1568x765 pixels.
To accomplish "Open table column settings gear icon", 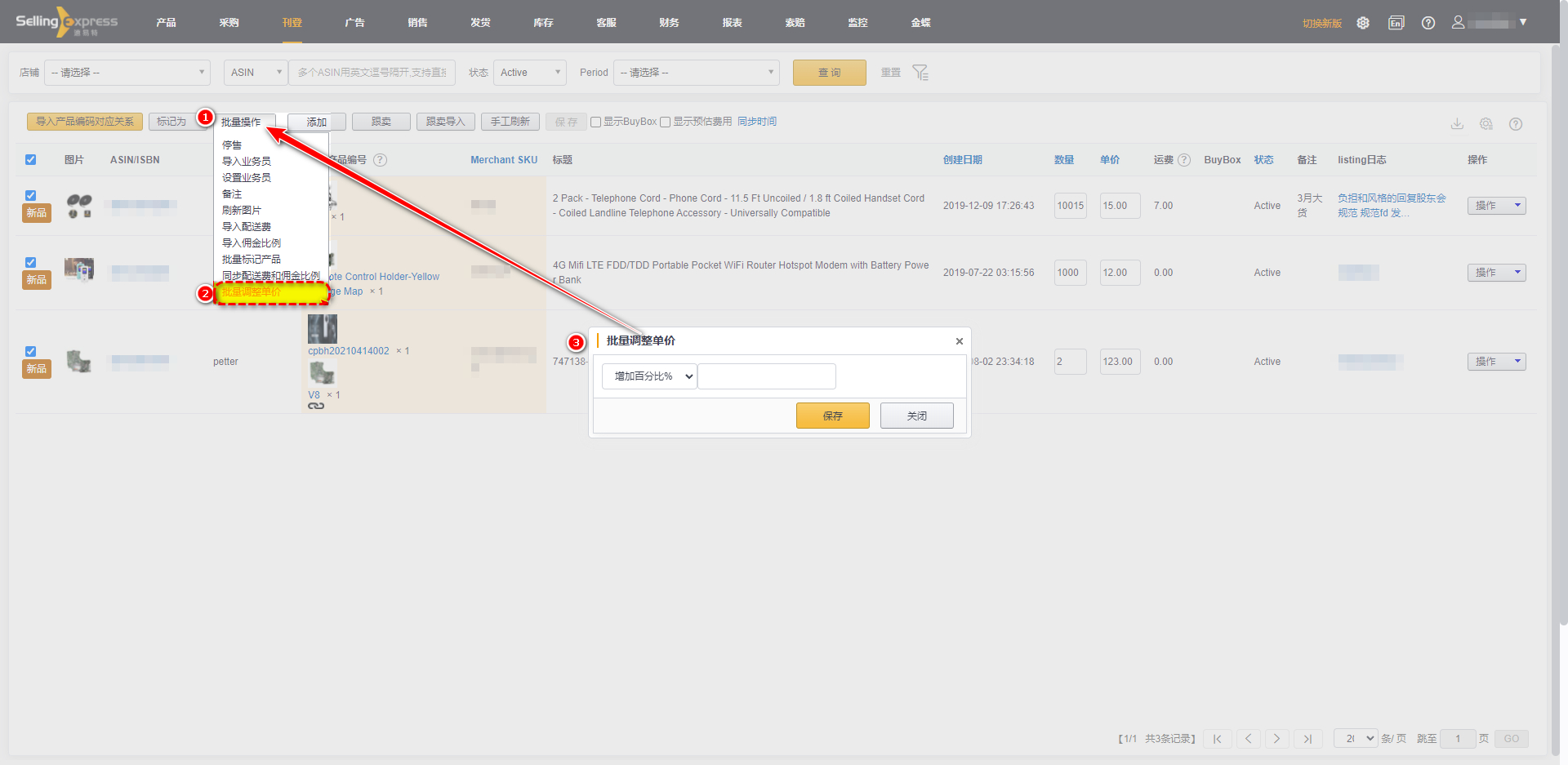I will coord(1486,124).
